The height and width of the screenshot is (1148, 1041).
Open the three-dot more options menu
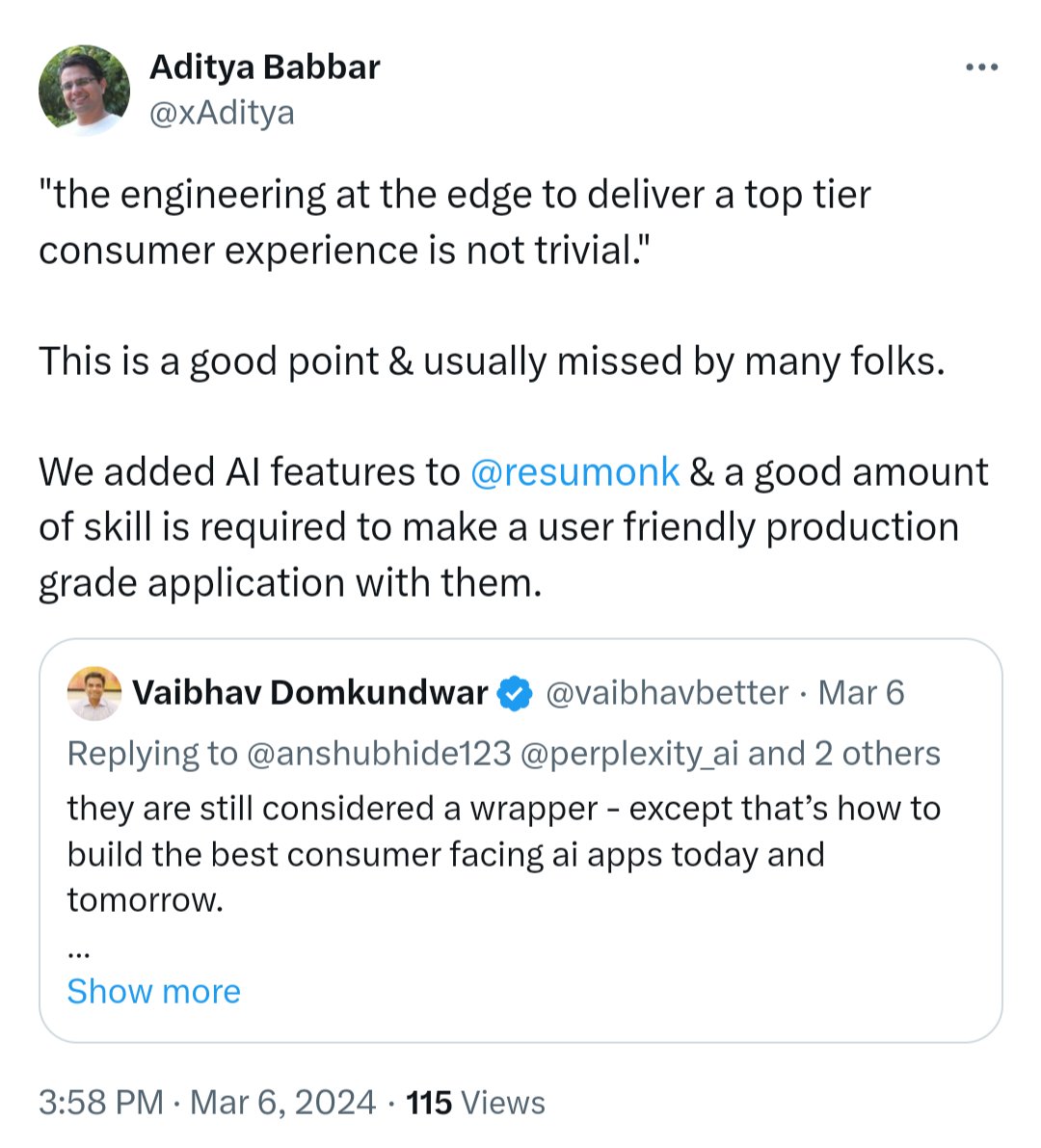981,67
